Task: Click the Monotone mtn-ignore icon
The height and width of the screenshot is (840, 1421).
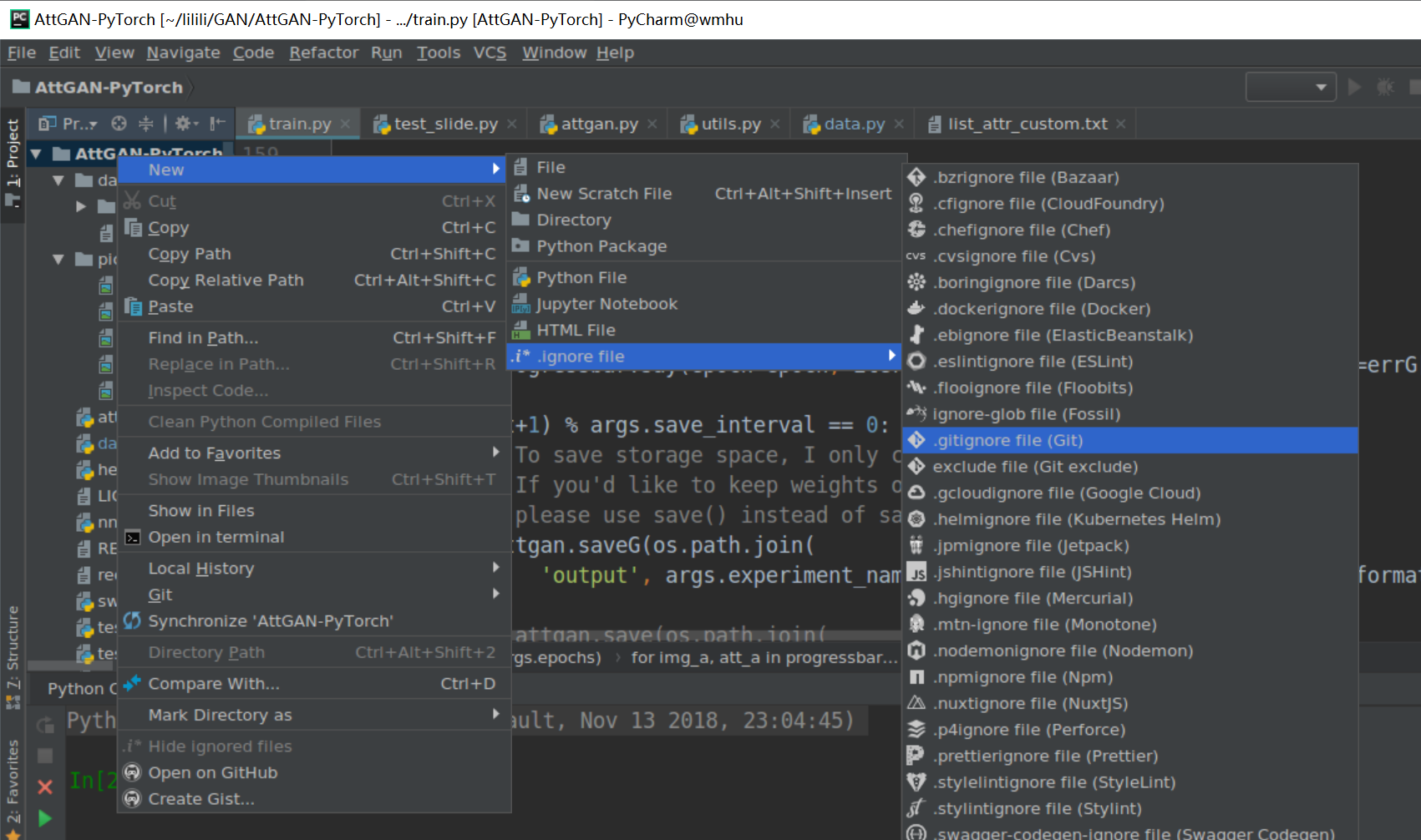Action: tap(916, 624)
